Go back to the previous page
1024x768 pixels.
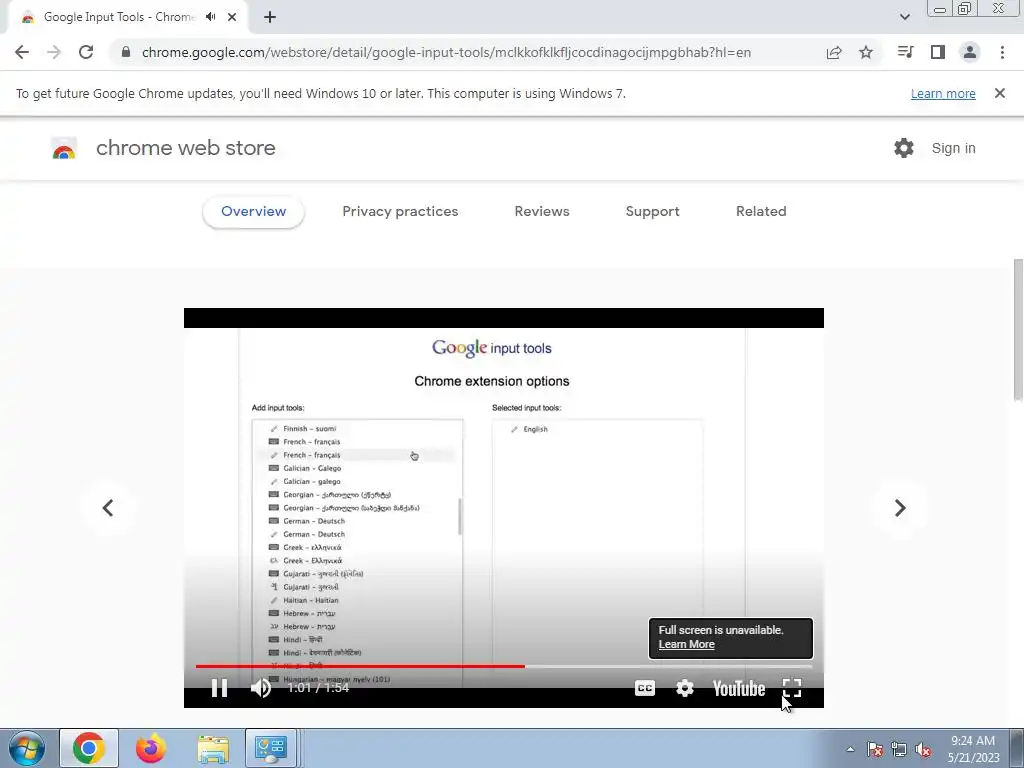pos(22,52)
